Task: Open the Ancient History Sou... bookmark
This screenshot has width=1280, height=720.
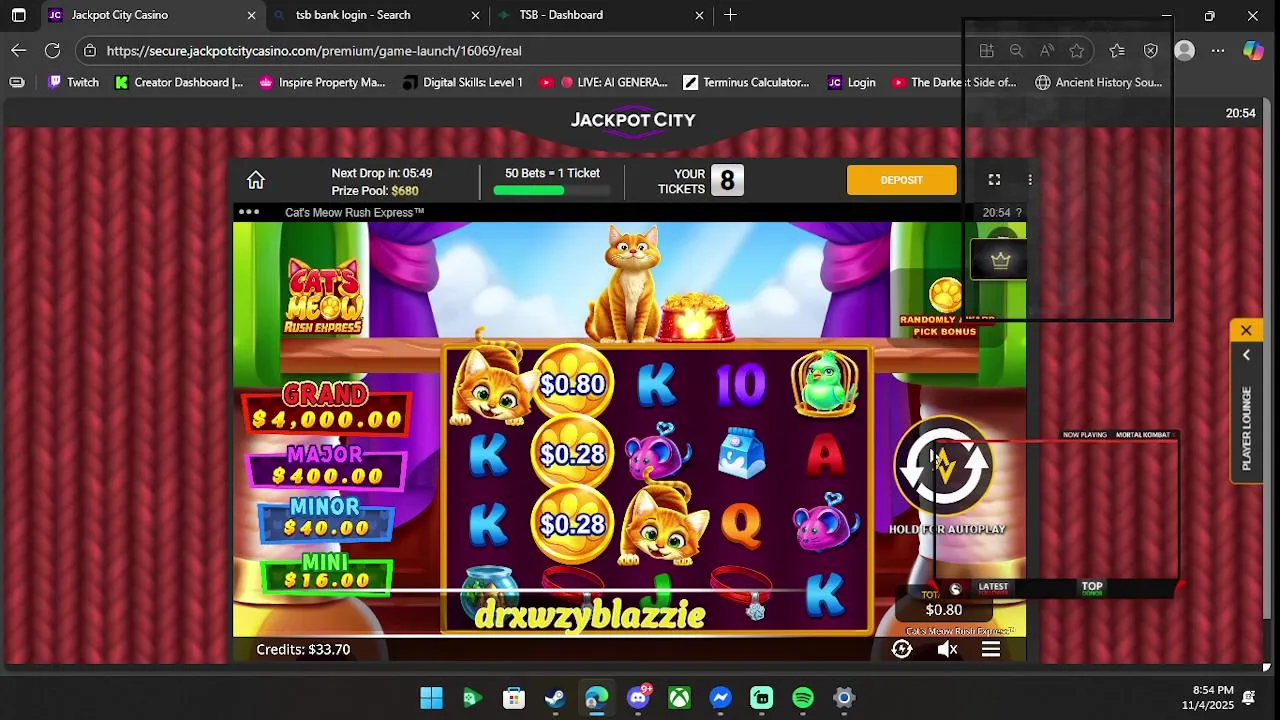Action: click(x=1098, y=82)
